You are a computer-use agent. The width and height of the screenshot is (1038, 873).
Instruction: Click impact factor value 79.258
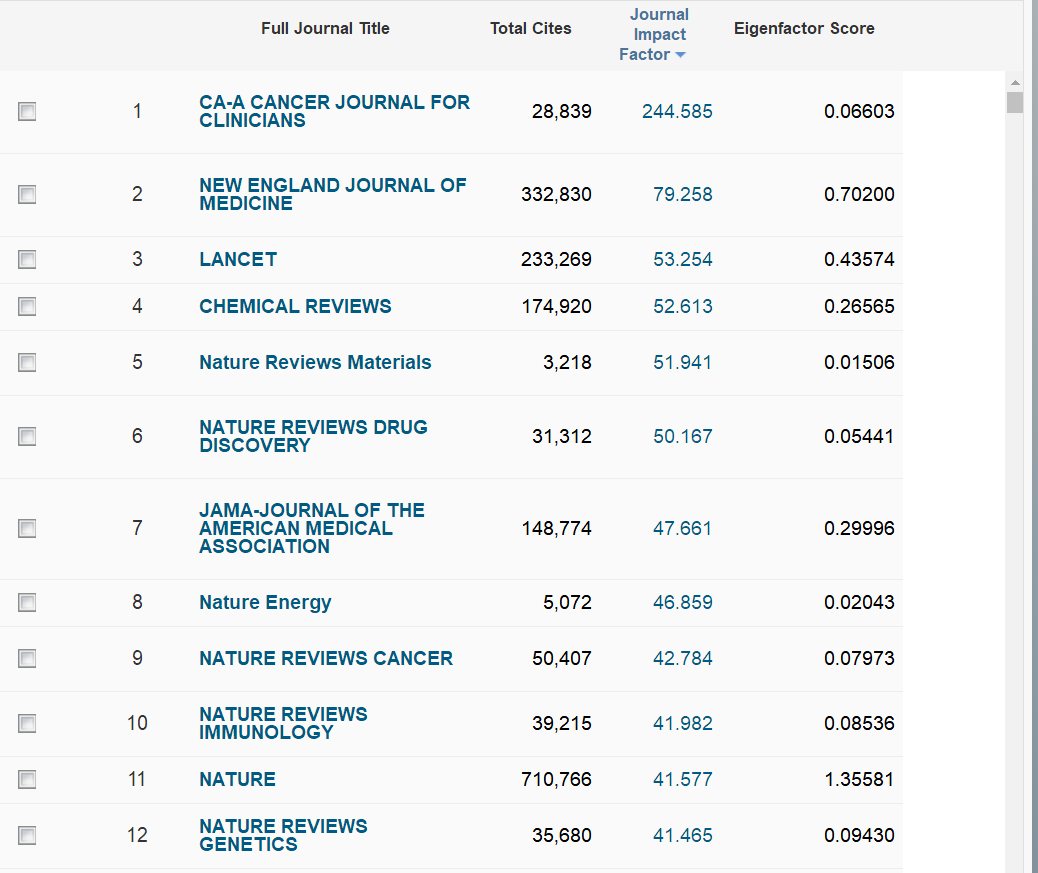(683, 195)
